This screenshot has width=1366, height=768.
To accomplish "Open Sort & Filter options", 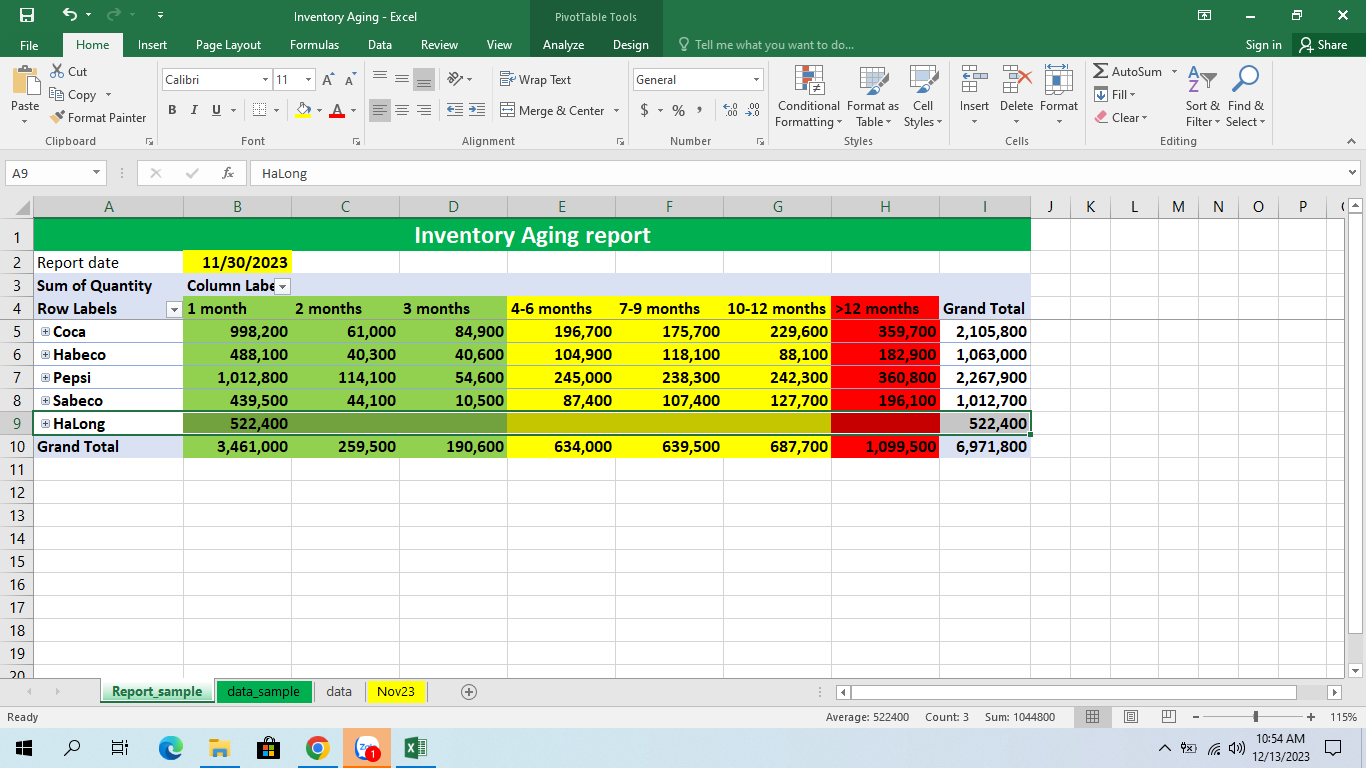I will pyautogui.click(x=1203, y=96).
